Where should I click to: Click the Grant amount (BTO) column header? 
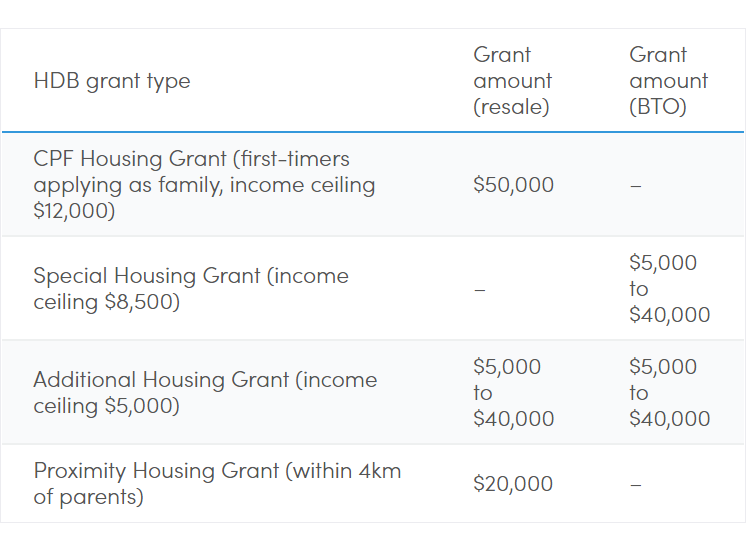tap(668, 81)
